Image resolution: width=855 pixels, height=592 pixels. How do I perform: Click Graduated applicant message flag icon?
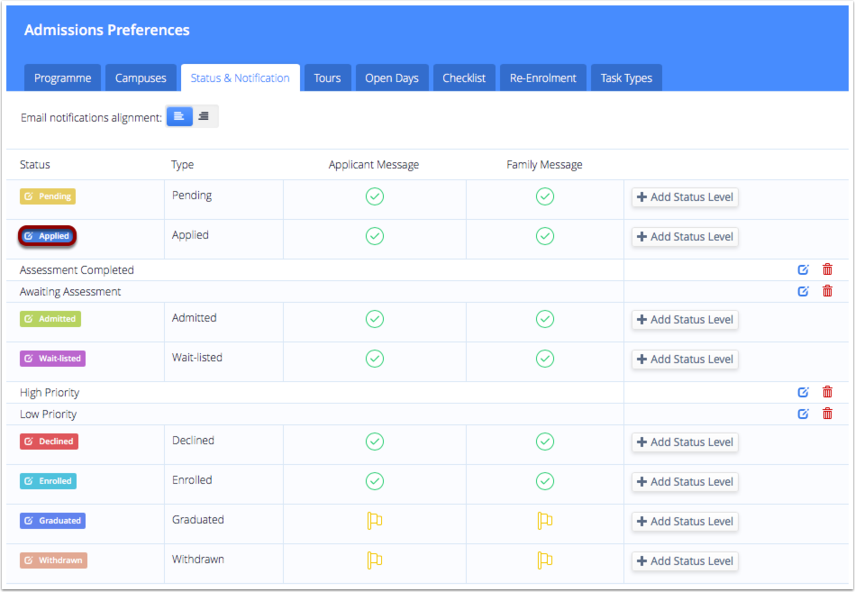pos(374,521)
